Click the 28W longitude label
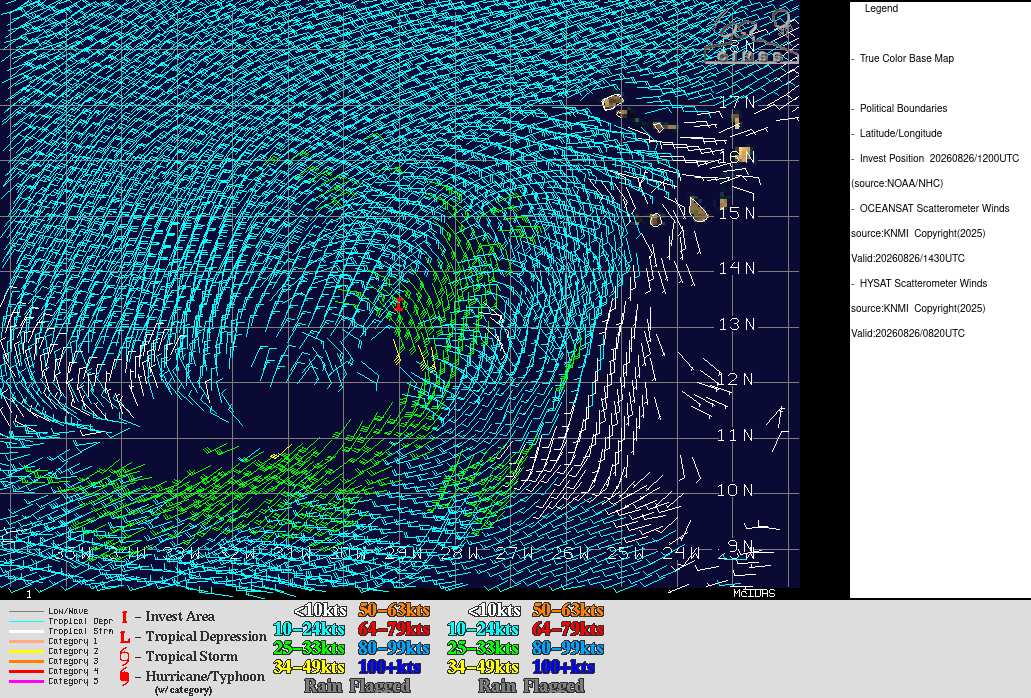The image size is (1031, 698). pos(460,553)
